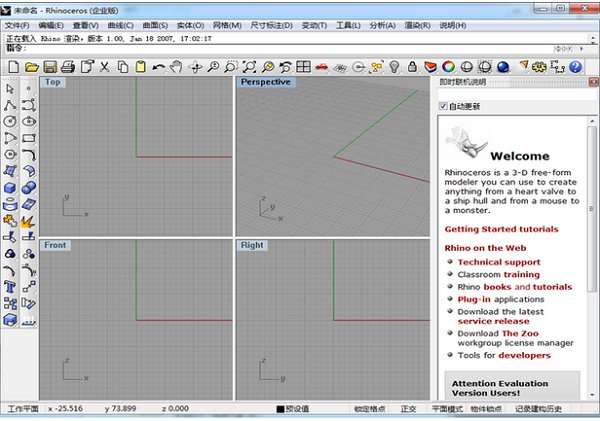Select the Pan hand tool
The image size is (600, 421).
[x=176, y=67]
